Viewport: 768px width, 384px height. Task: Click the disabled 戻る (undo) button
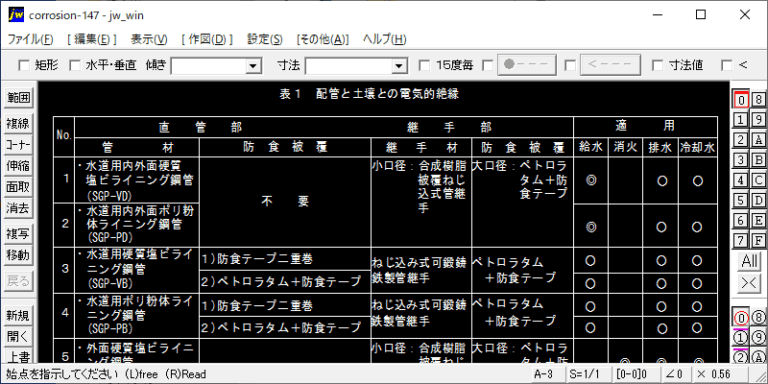click(18, 281)
